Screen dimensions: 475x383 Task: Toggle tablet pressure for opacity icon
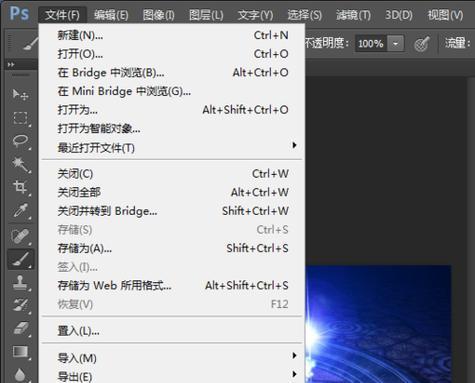pos(422,44)
